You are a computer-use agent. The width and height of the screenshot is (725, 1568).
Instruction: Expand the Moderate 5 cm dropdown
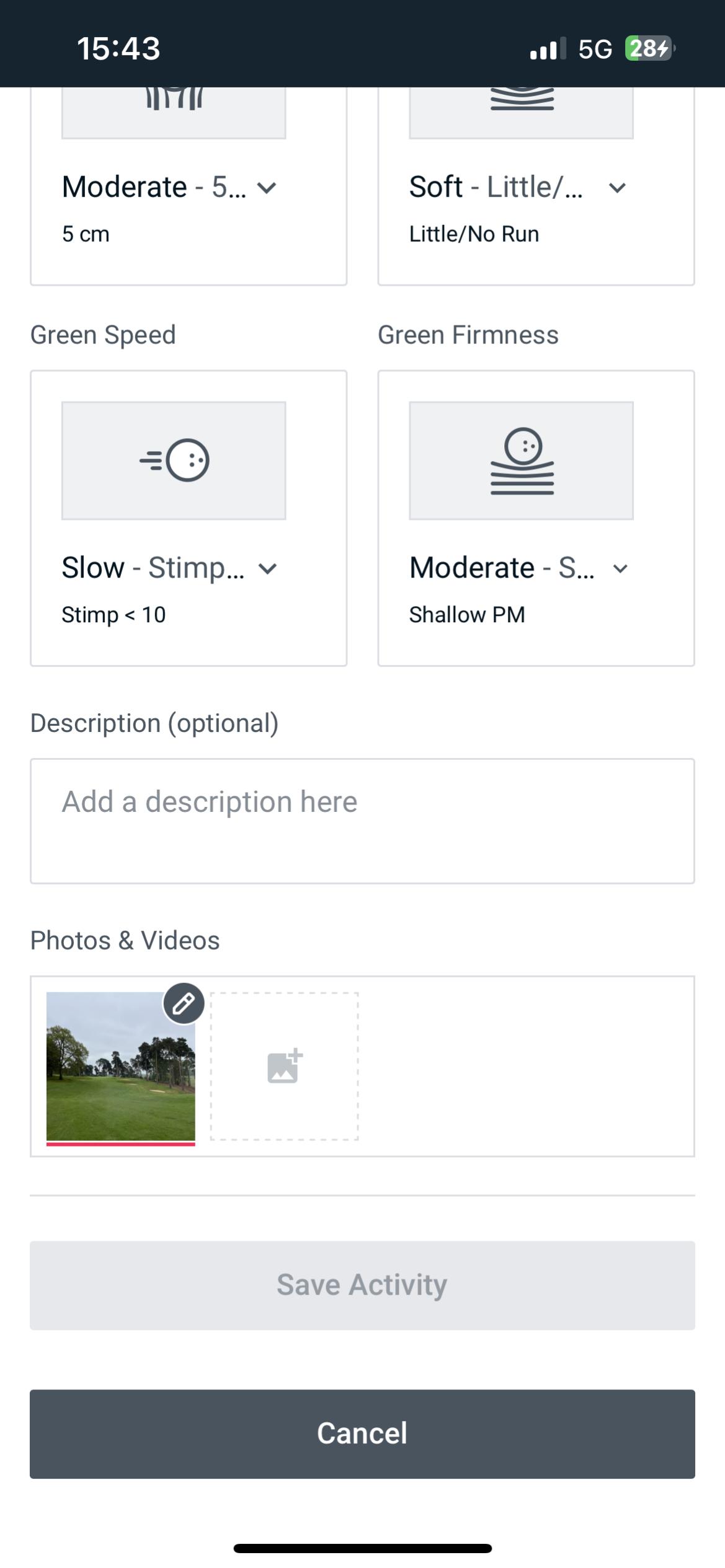pyautogui.click(x=267, y=188)
